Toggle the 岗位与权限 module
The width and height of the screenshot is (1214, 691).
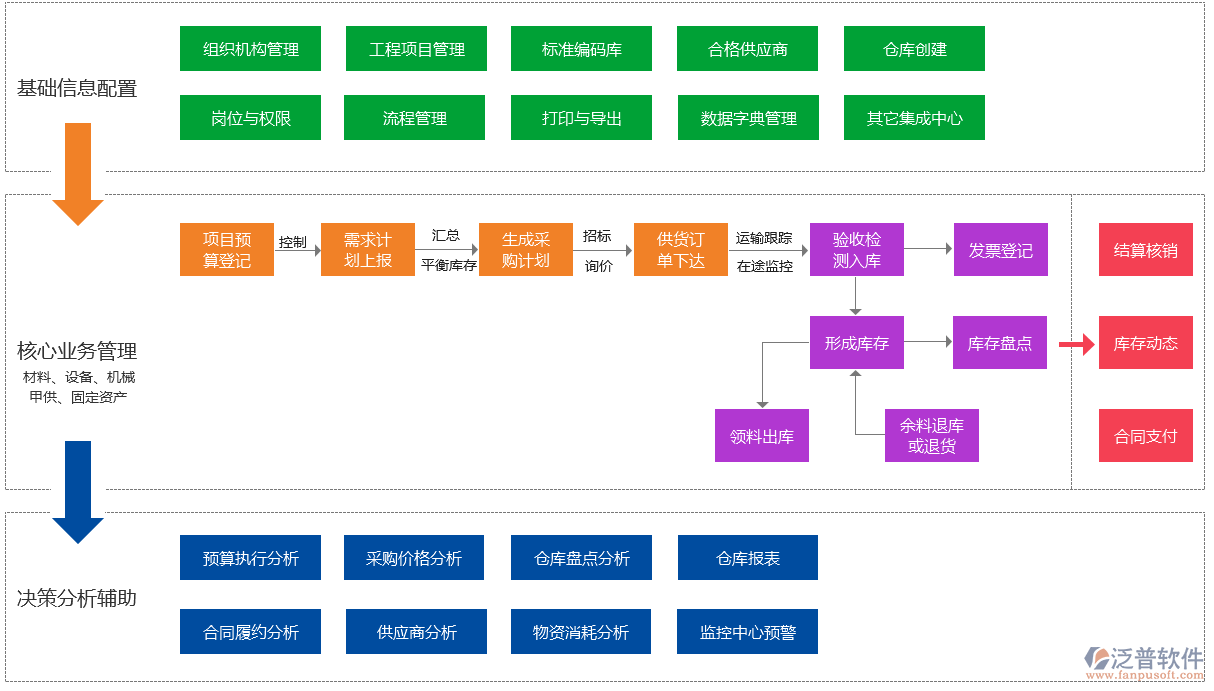tap(250, 117)
